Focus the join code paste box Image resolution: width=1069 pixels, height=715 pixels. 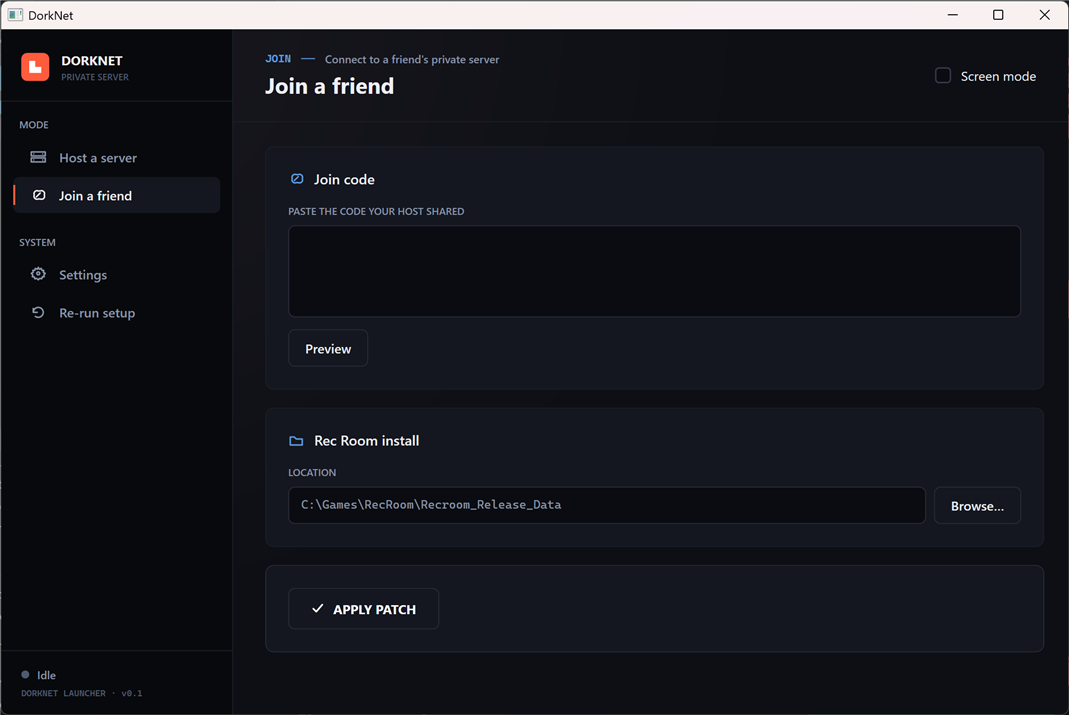(654, 271)
